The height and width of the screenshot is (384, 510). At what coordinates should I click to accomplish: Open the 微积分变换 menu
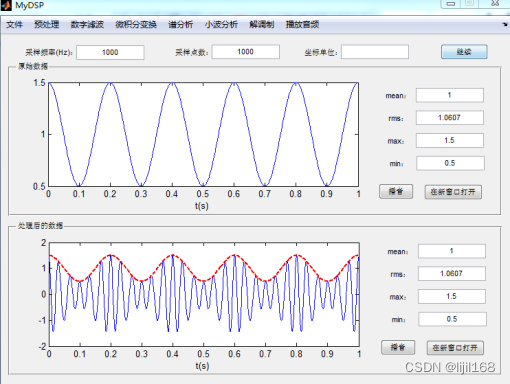[x=136, y=24]
